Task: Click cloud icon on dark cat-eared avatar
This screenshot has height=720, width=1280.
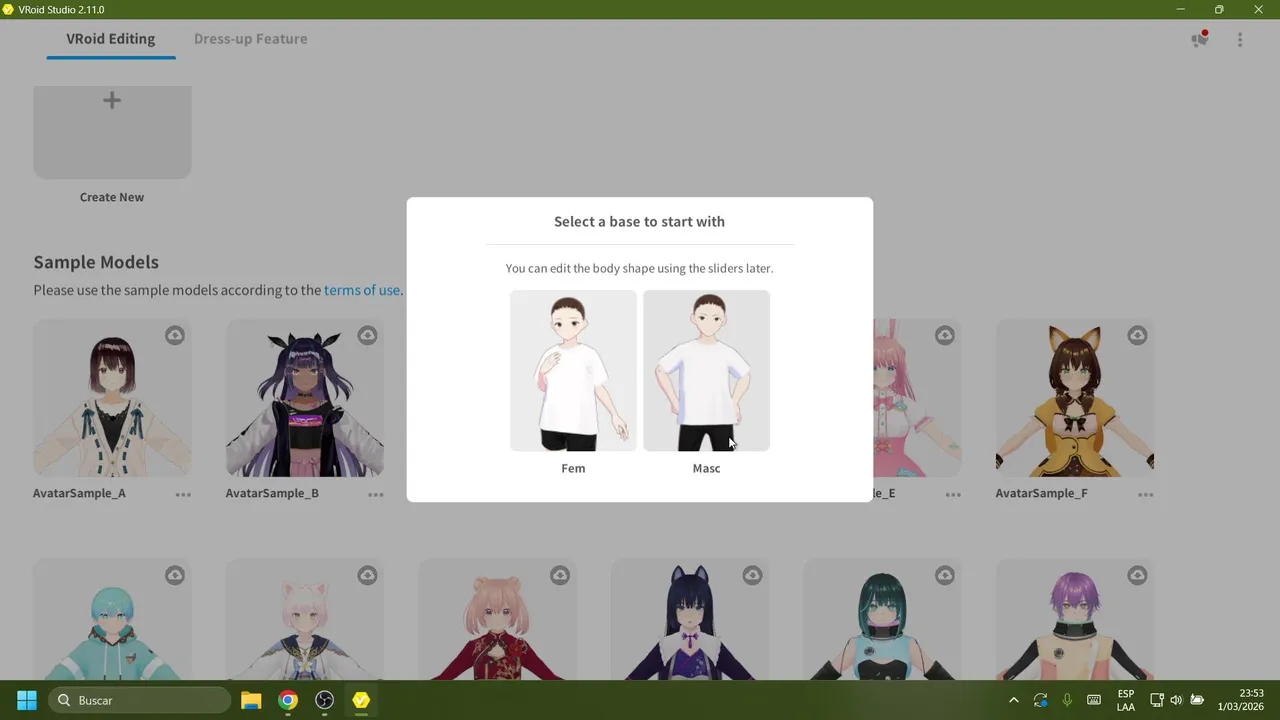Action: (x=752, y=575)
